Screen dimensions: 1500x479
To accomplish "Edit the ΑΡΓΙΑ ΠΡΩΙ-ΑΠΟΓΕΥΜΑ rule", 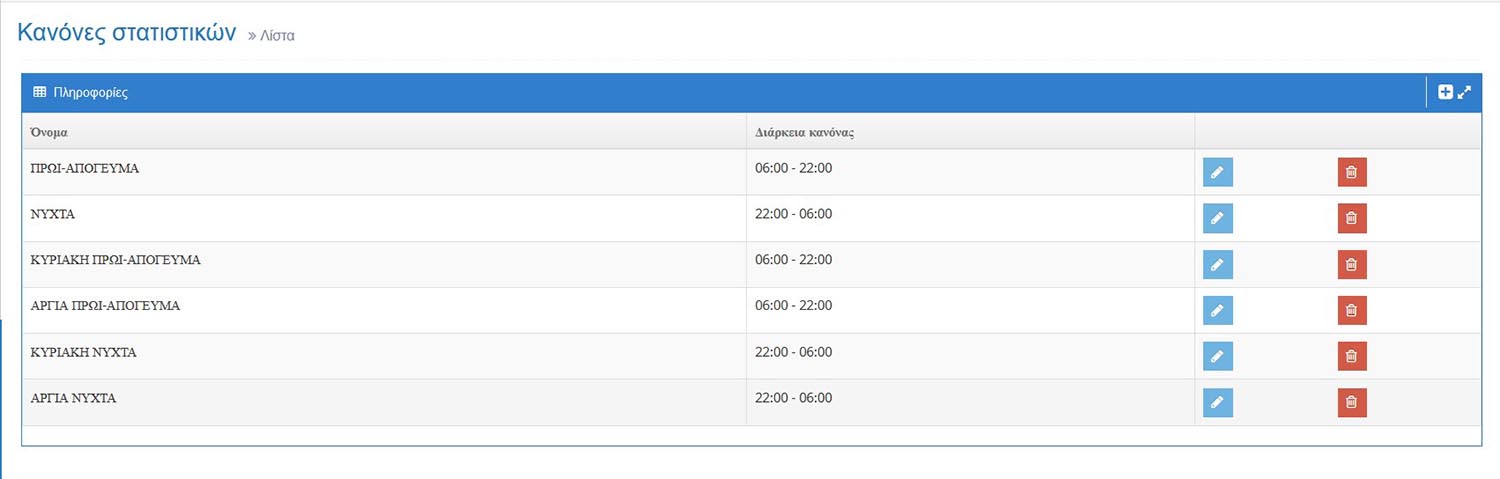I will tap(1217, 310).
